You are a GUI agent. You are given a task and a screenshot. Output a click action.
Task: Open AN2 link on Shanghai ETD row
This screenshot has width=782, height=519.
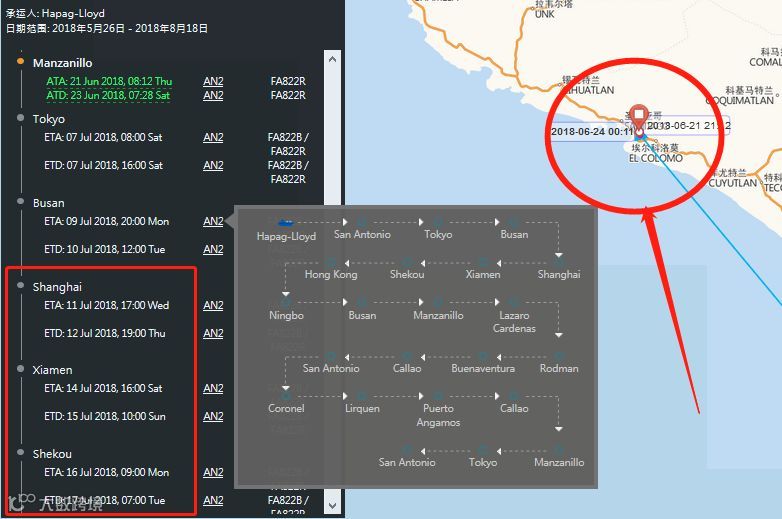coord(213,333)
